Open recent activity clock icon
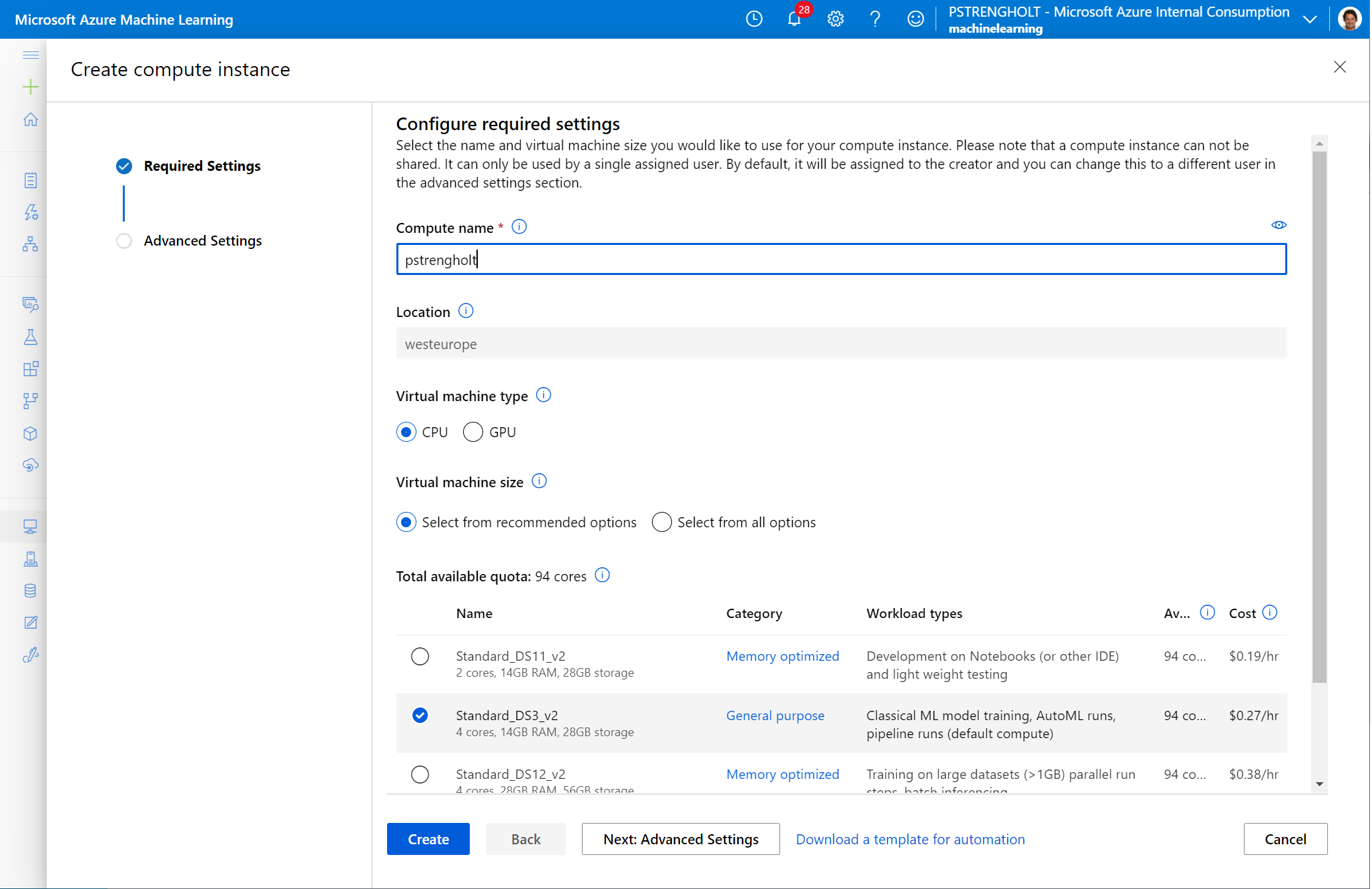1372x889 pixels. [x=754, y=19]
